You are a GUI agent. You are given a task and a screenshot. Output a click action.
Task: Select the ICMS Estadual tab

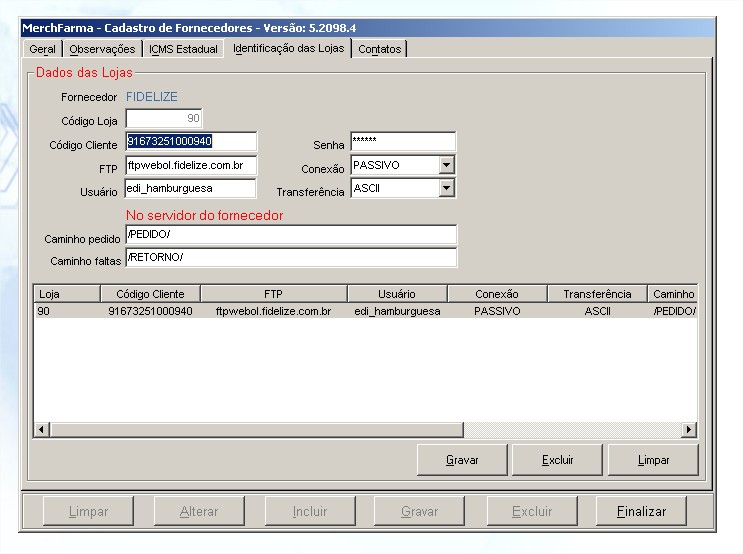pos(183,49)
